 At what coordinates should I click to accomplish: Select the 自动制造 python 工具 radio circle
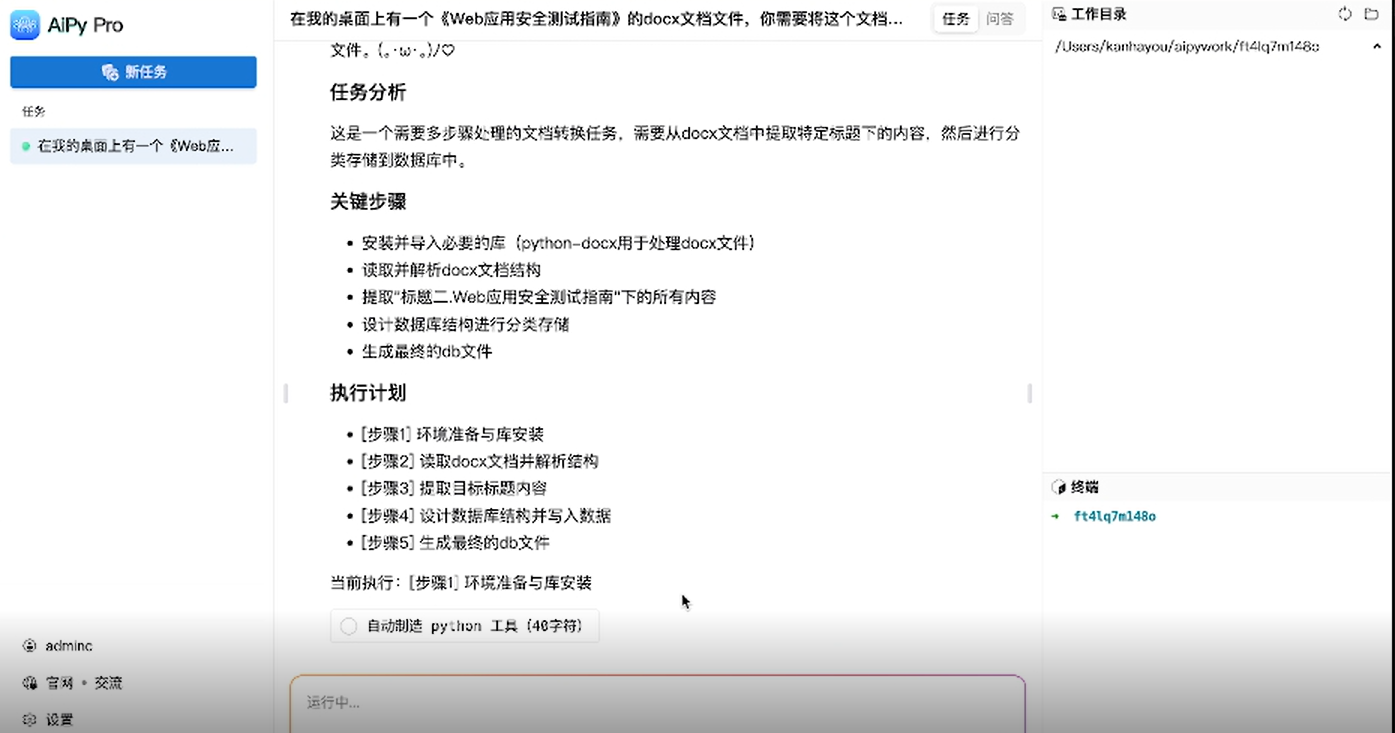click(x=348, y=625)
